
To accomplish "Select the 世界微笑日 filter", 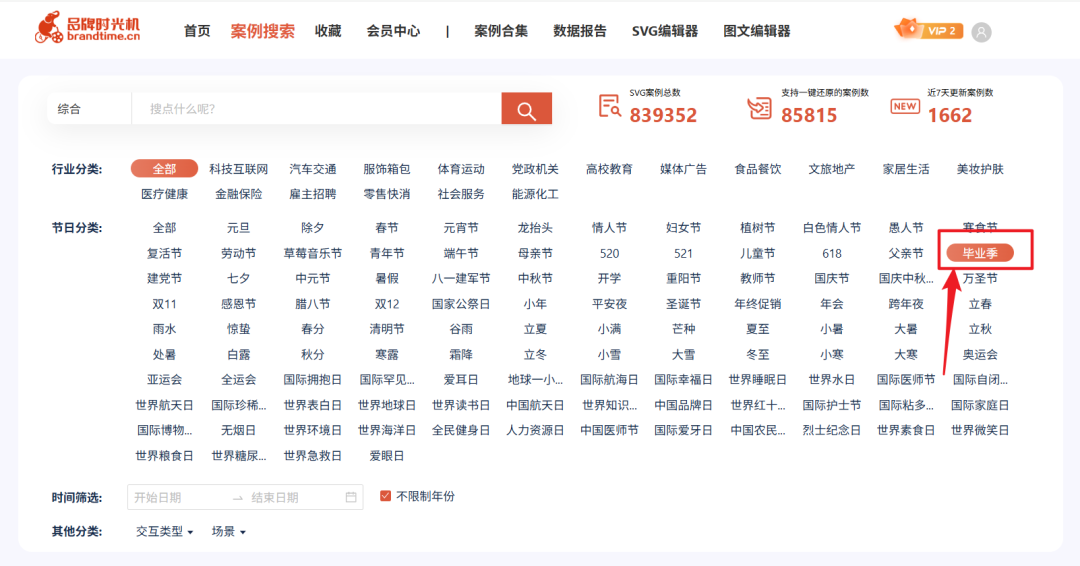I will (980, 430).
